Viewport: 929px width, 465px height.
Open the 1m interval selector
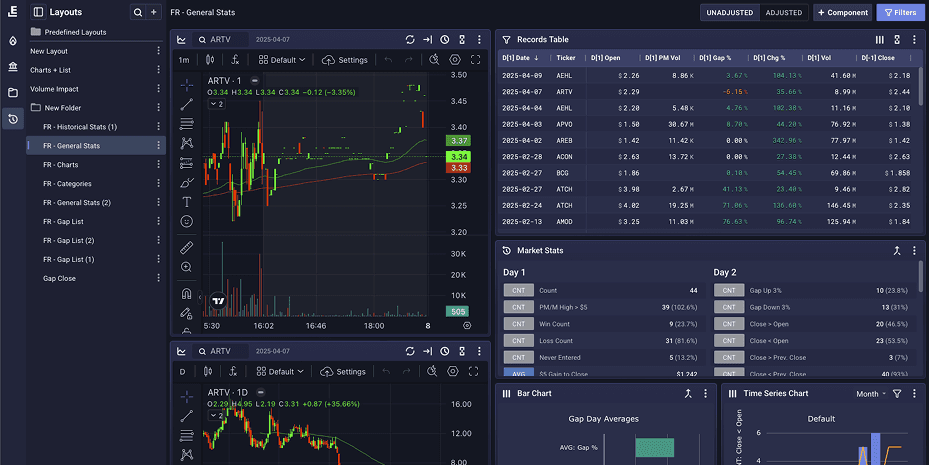[184, 60]
